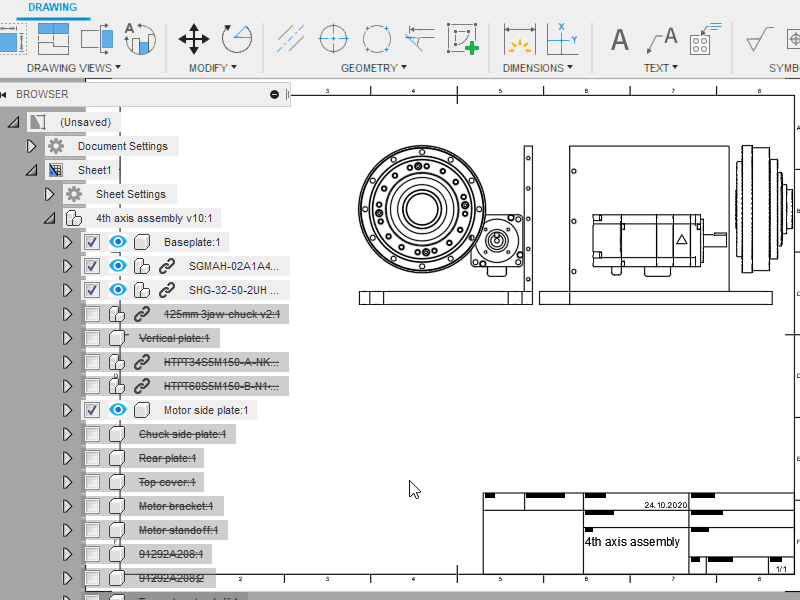This screenshot has height=600, width=800.
Task: Hide Motor side plate:1 using eye icon
Action: click(x=118, y=410)
